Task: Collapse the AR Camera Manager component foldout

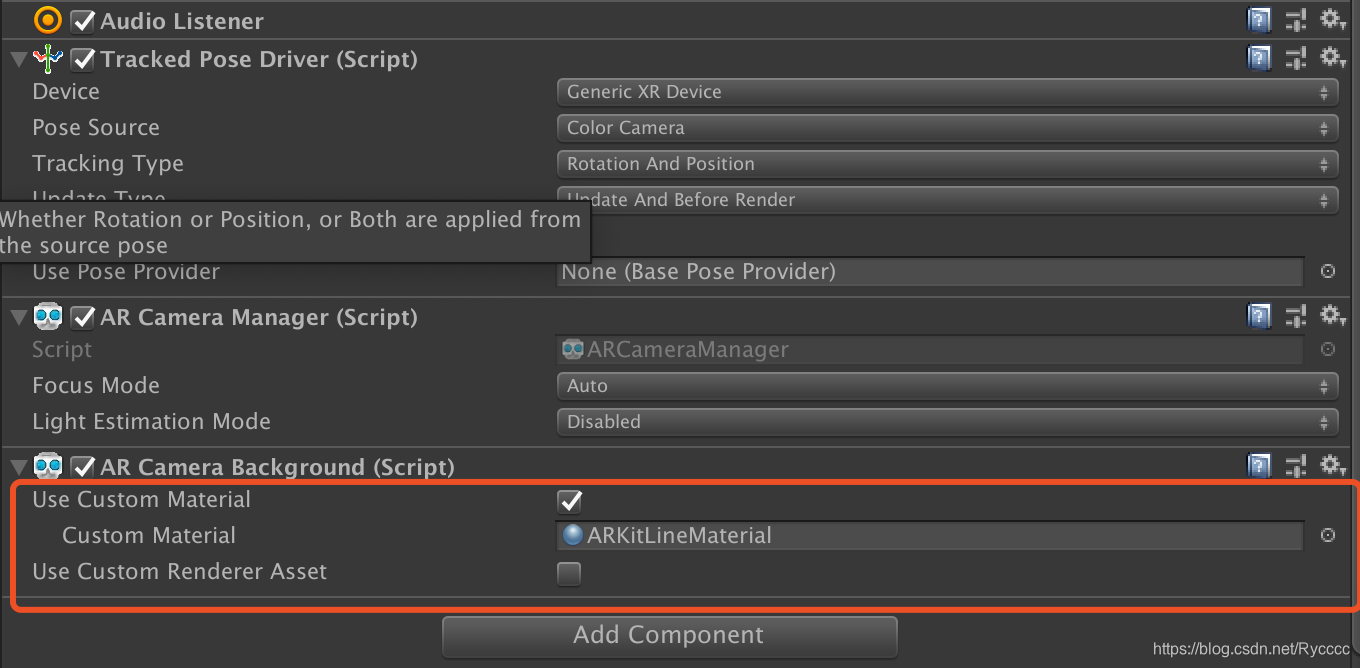Action: pyautogui.click(x=18, y=317)
